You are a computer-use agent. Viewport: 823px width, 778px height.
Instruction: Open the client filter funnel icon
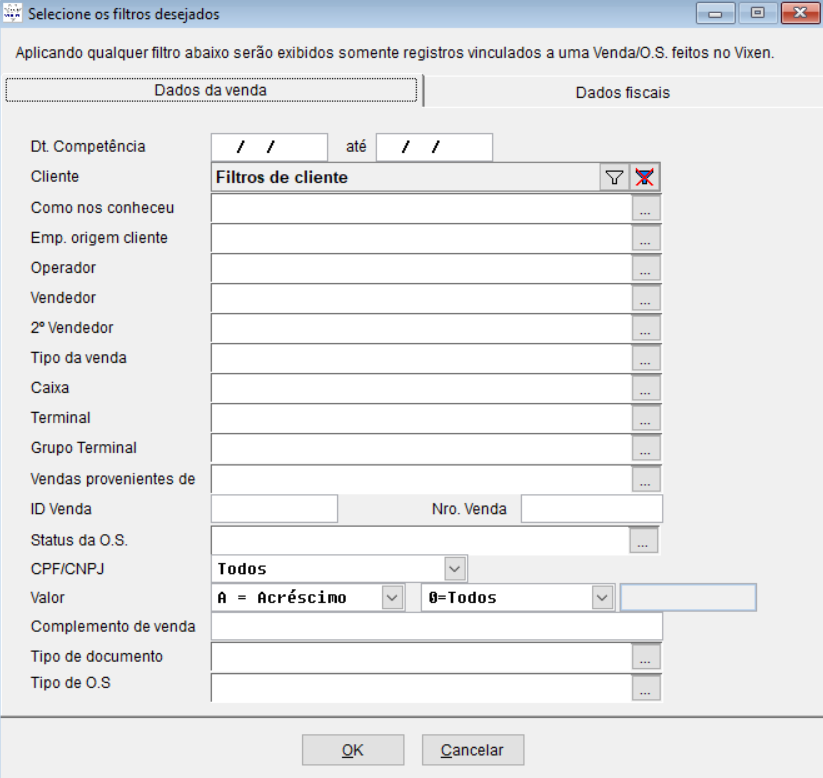tap(614, 177)
